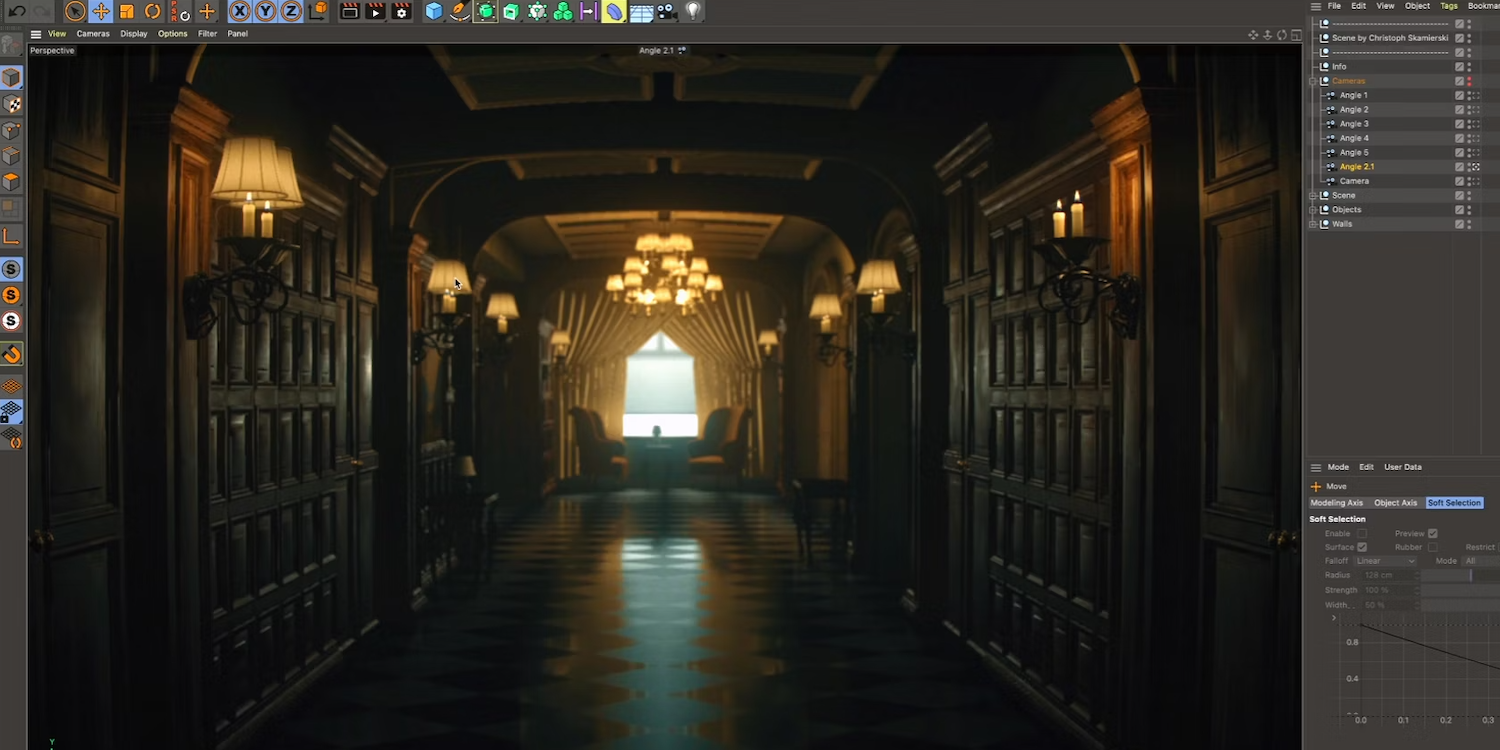The image size is (1500, 750).
Task: Open the viewport View menu
Action: (57, 34)
